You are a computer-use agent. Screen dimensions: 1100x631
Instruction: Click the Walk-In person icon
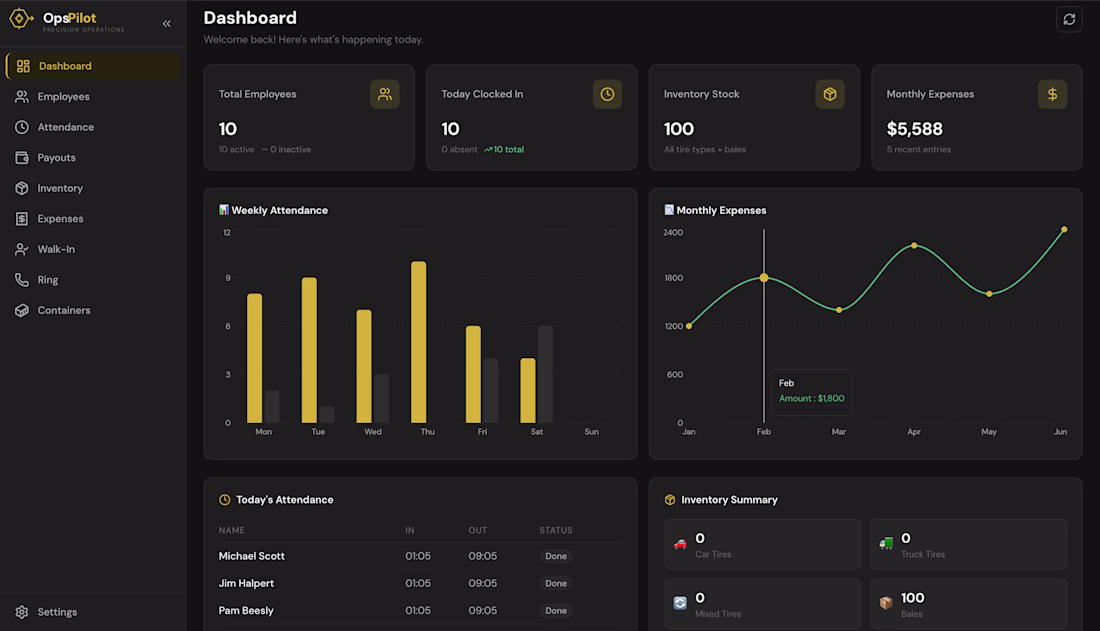point(22,249)
